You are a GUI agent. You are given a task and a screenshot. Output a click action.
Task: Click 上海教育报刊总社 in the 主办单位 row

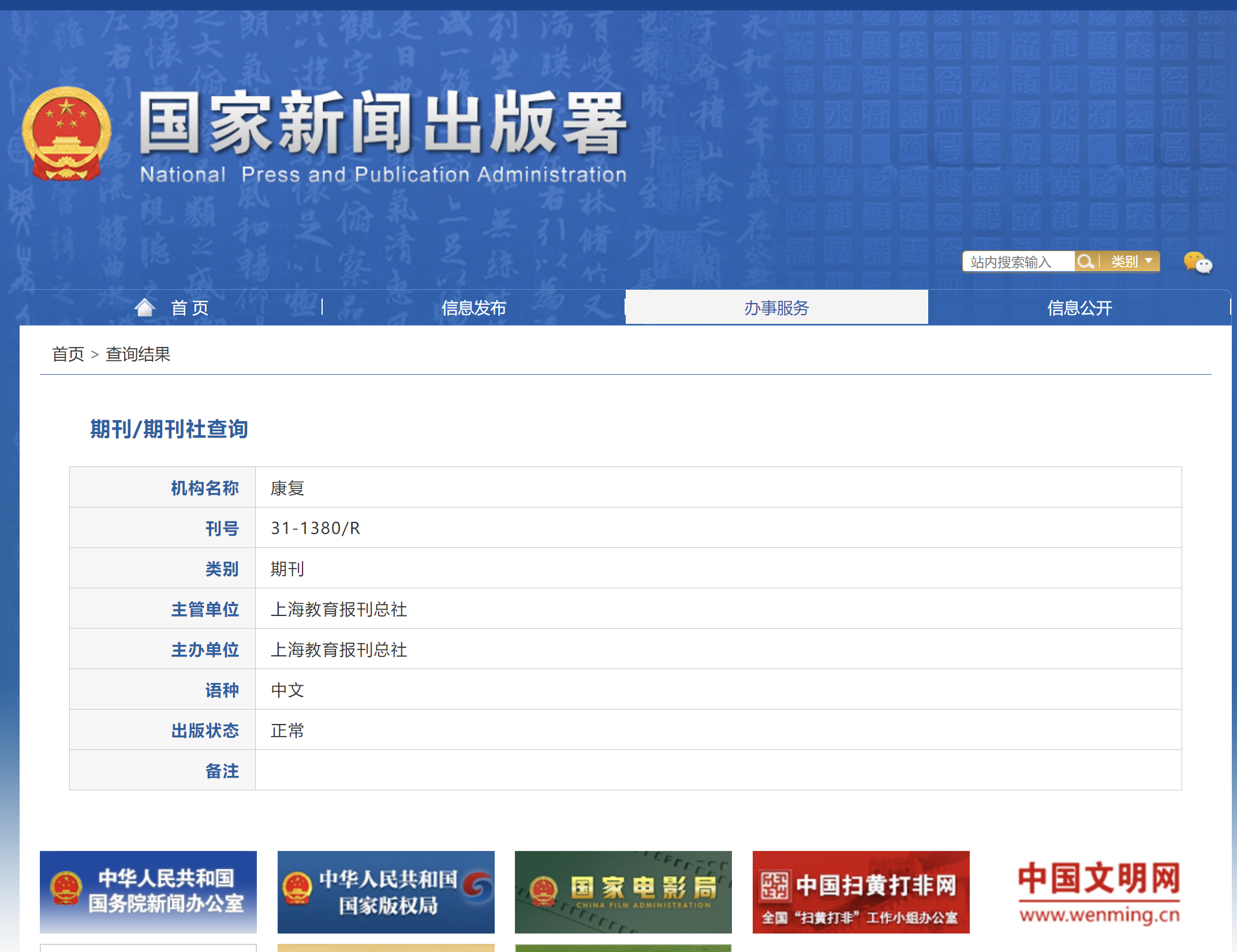click(x=339, y=649)
